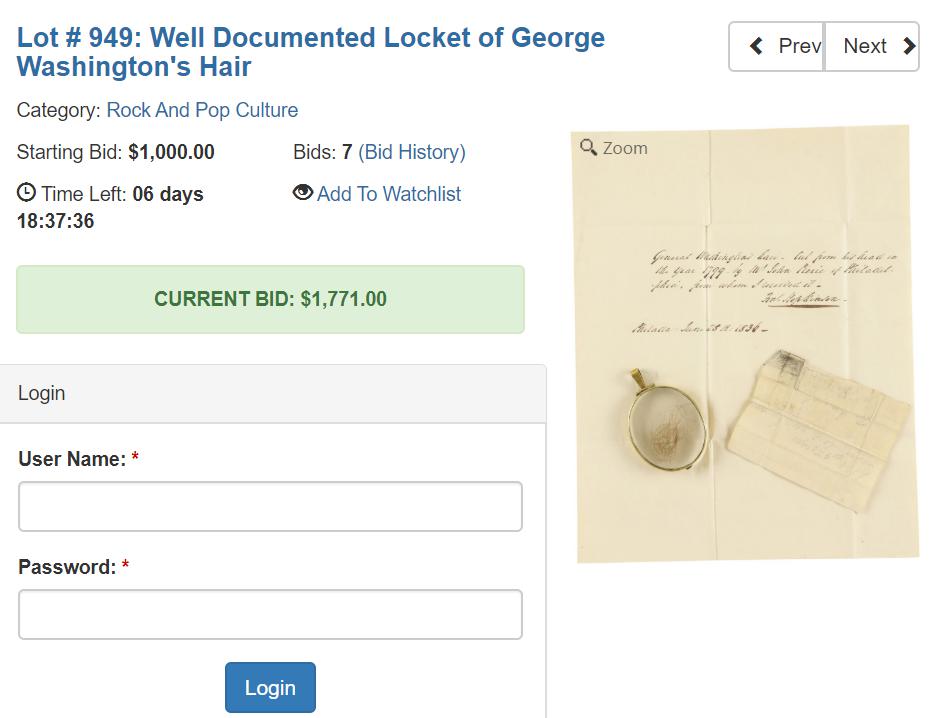
Task: Open the Rock And Pop Culture category
Action: [x=202, y=110]
